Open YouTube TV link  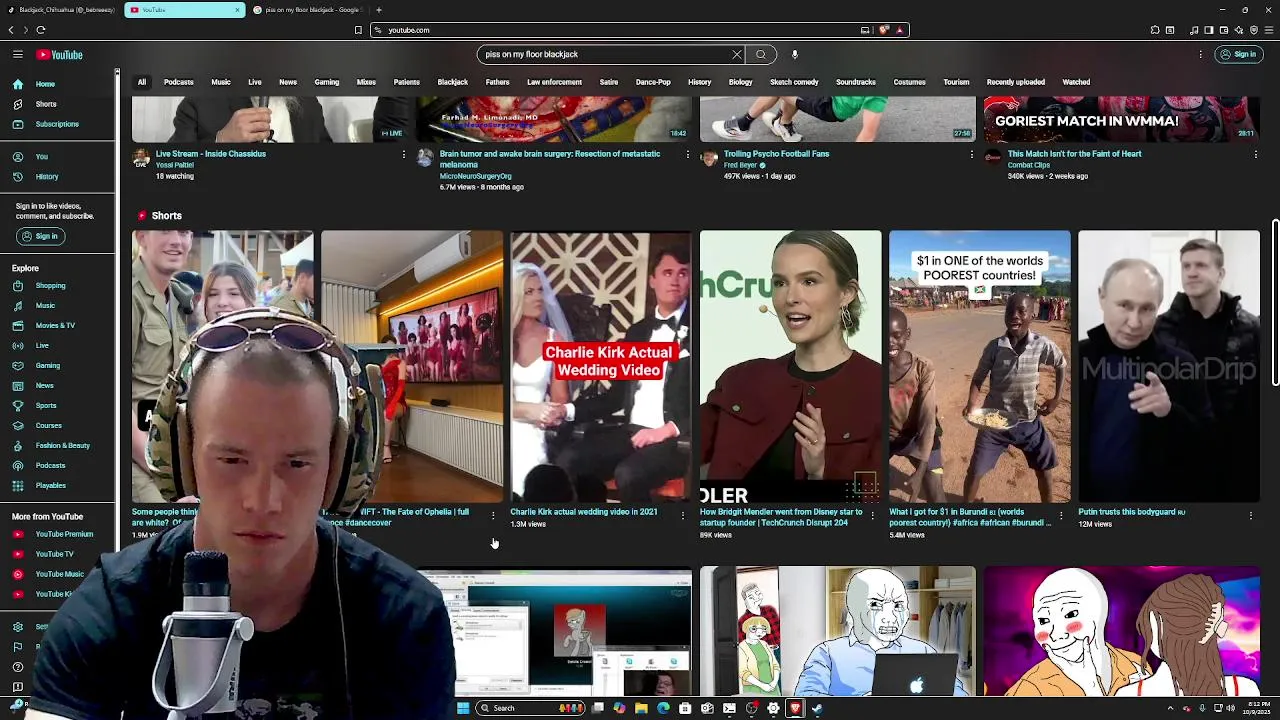58,554
